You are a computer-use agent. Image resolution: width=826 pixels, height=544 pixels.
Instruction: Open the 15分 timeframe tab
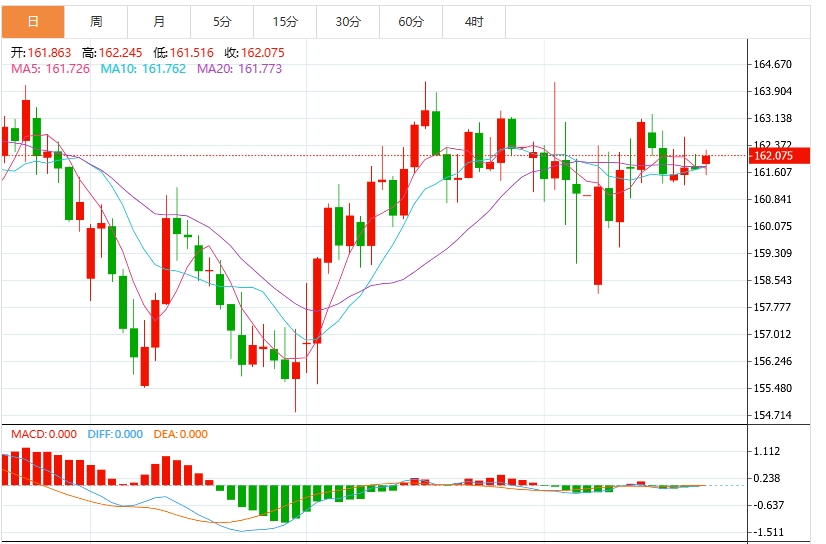pos(285,22)
